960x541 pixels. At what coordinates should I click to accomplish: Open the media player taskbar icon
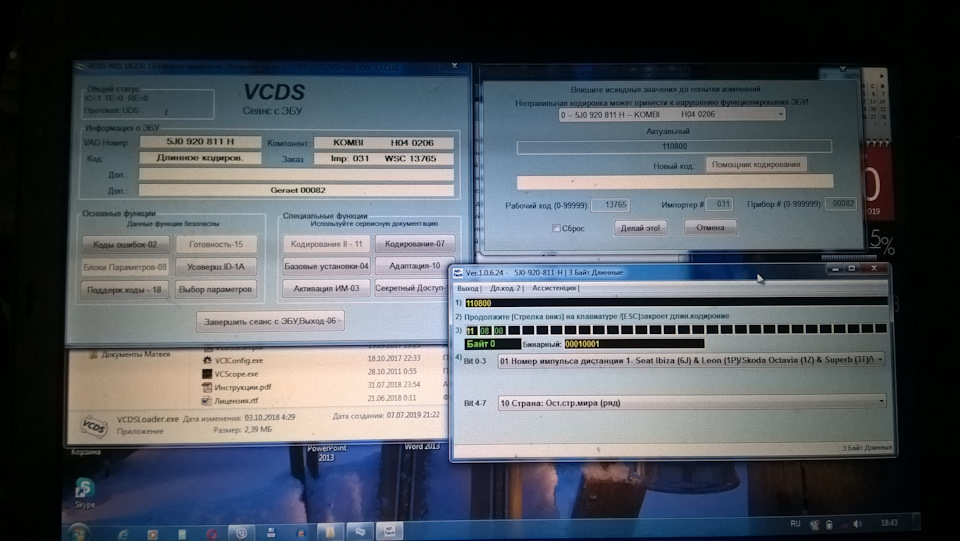pyautogui.click(x=152, y=534)
